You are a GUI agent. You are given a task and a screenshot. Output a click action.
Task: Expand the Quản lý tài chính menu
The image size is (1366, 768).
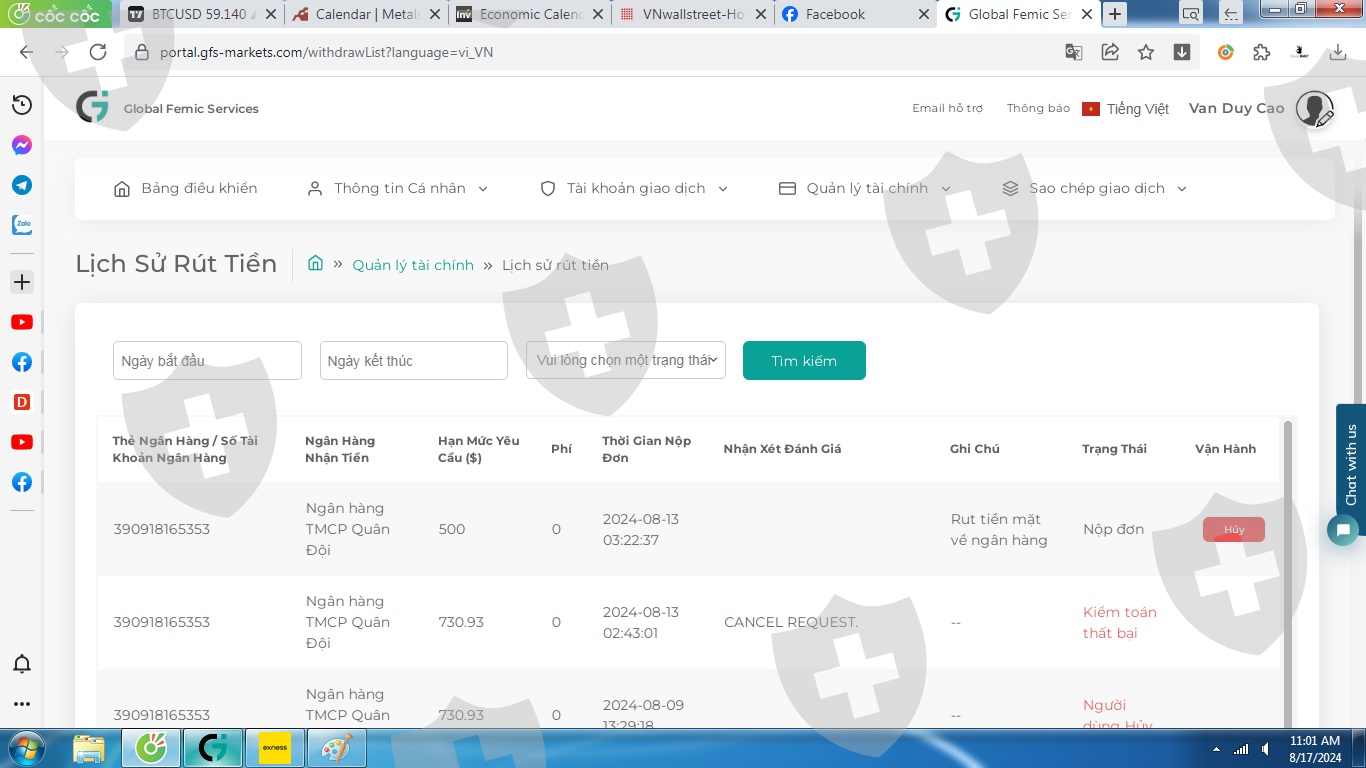pyautogui.click(x=865, y=188)
